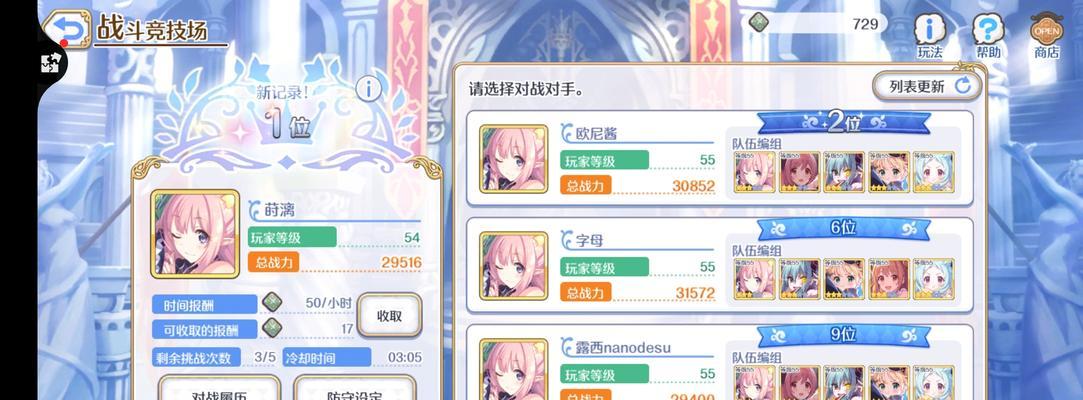Click 欧尼酱's player avatar portrait
Image resolution: width=1083 pixels, height=400 pixels.
513,159
